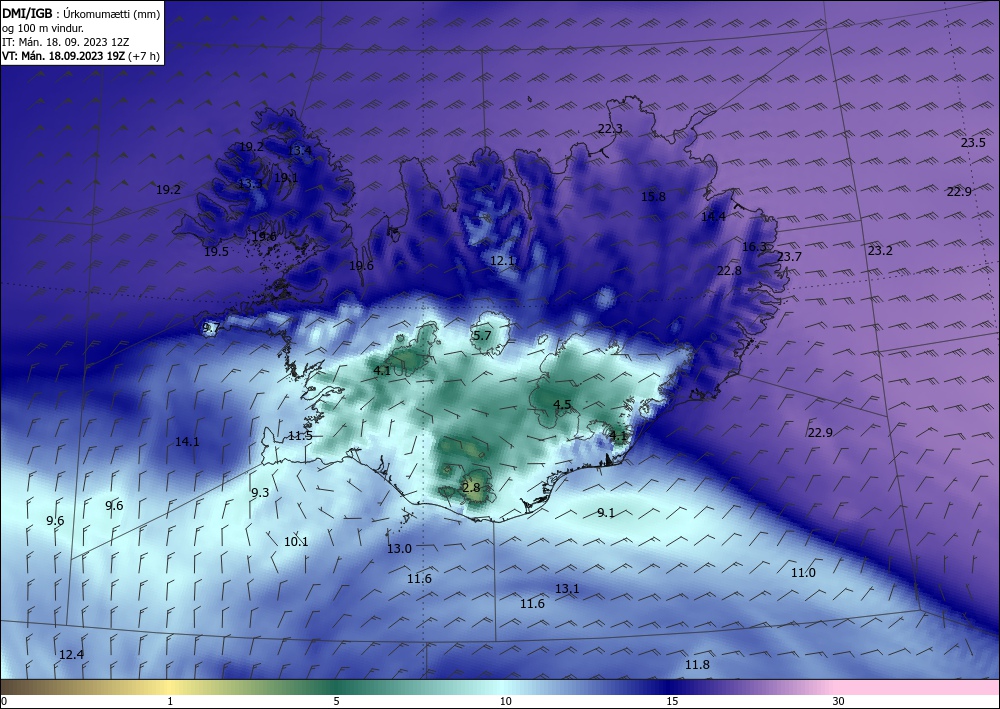
Task: Click the 10.1 map value
Action: (296, 542)
